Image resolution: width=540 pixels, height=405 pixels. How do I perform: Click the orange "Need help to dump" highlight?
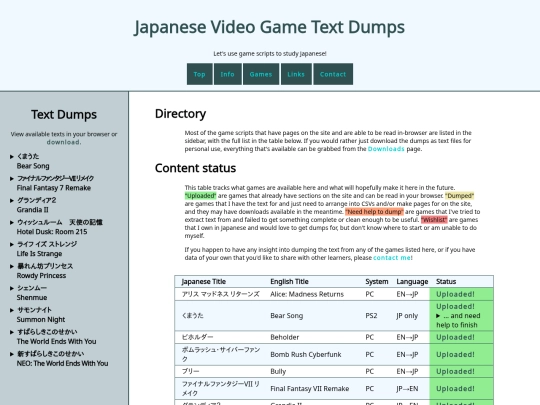374,211
